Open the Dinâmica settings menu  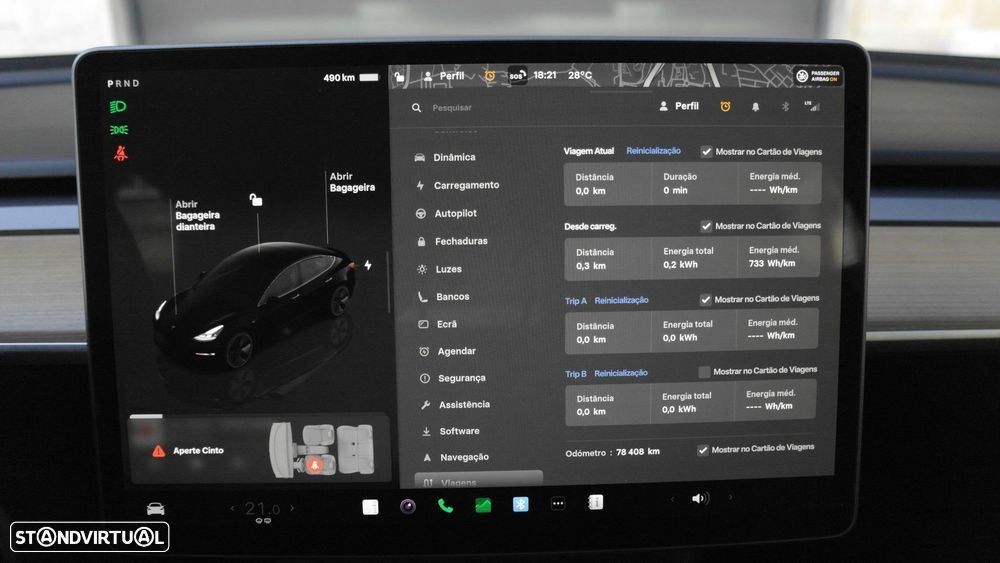pyautogui.click(x=445, y=157)
